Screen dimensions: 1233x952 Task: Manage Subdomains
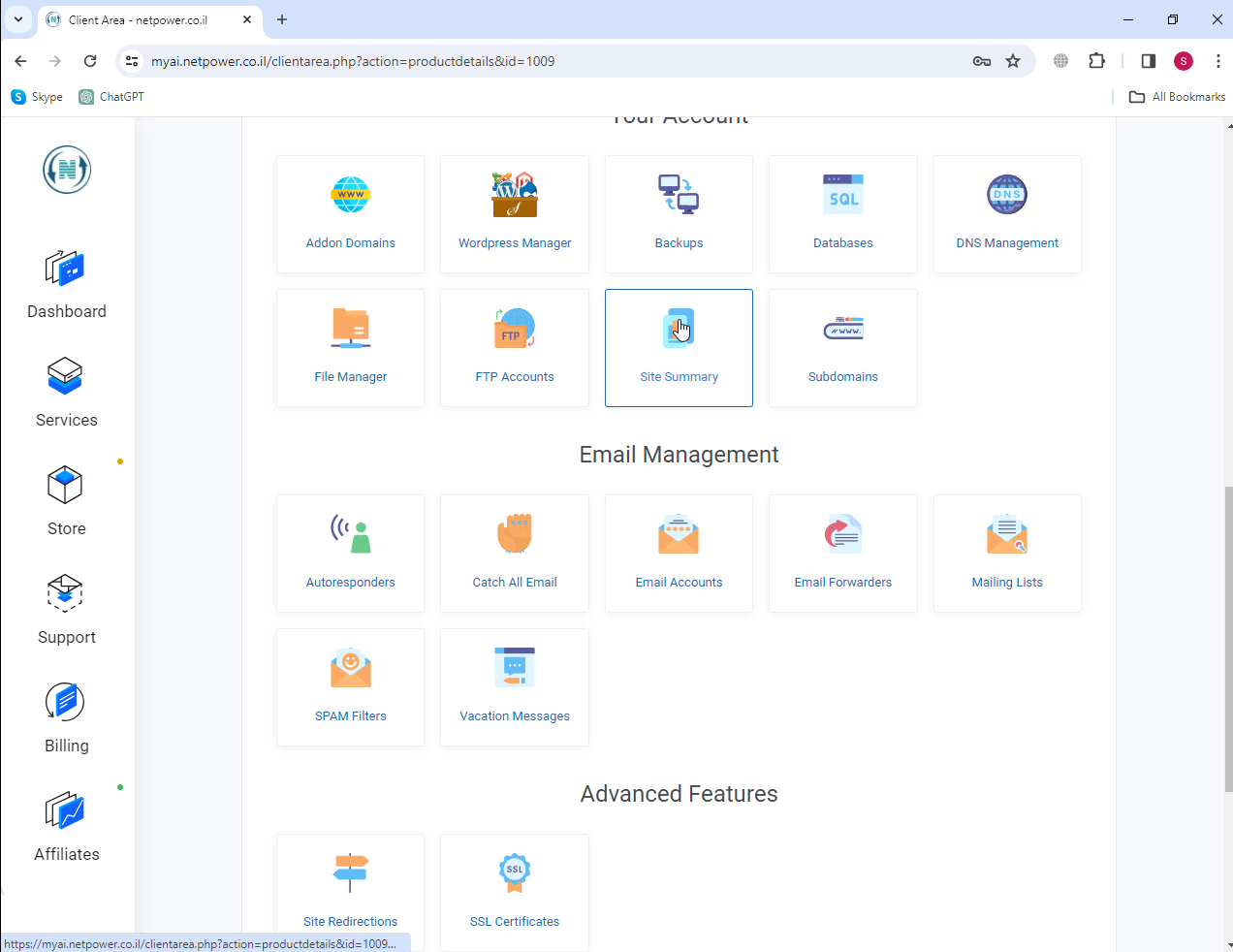[x=842, y=348]
